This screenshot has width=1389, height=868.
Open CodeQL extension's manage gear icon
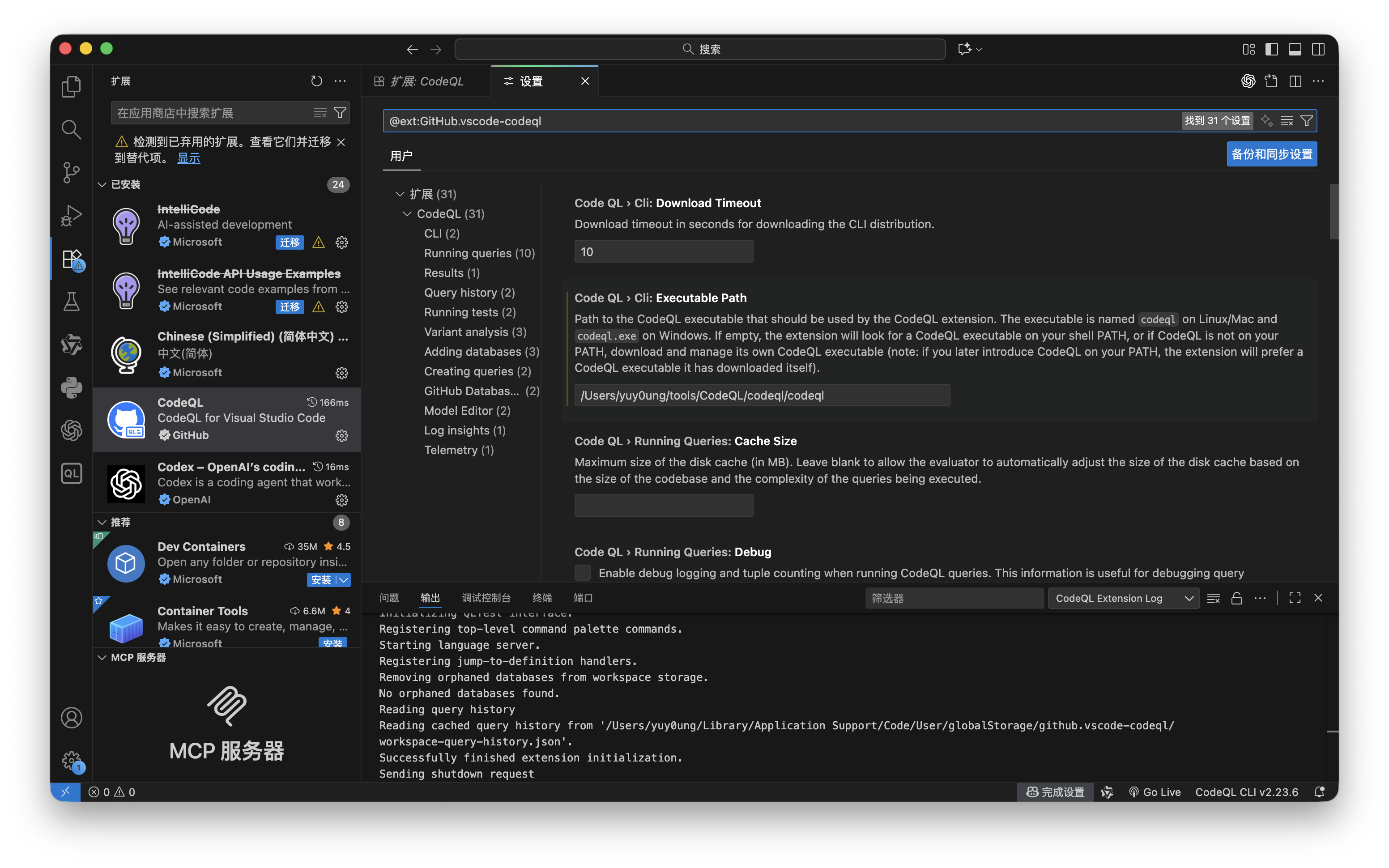[341, 436]
